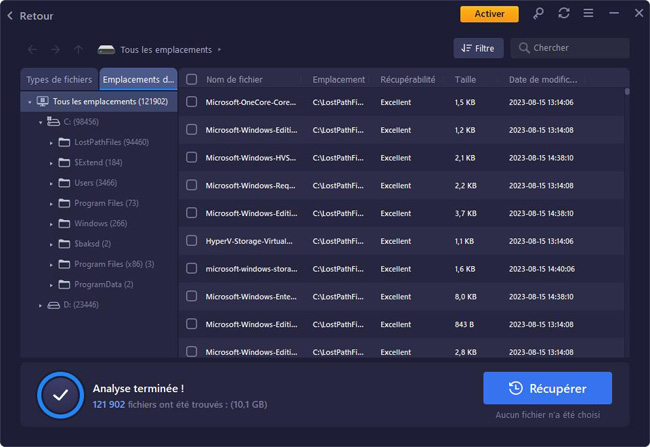Click the navigate forward arrow icon
This screenshot has width=650, height=447.
pyautogui.click(x=55, y=50)
